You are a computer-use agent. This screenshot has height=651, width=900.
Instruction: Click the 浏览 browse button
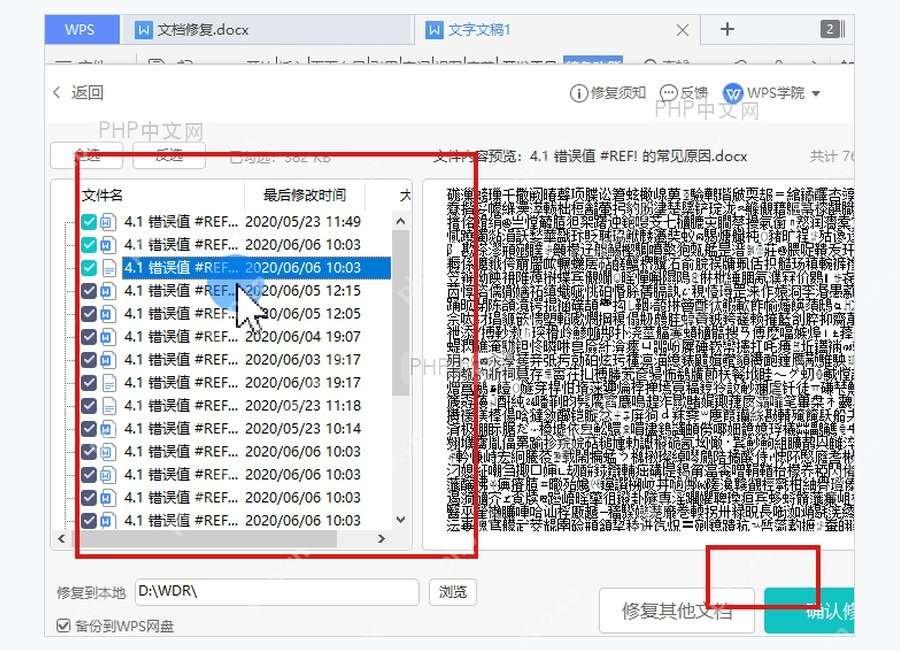(x=453, y=592)
